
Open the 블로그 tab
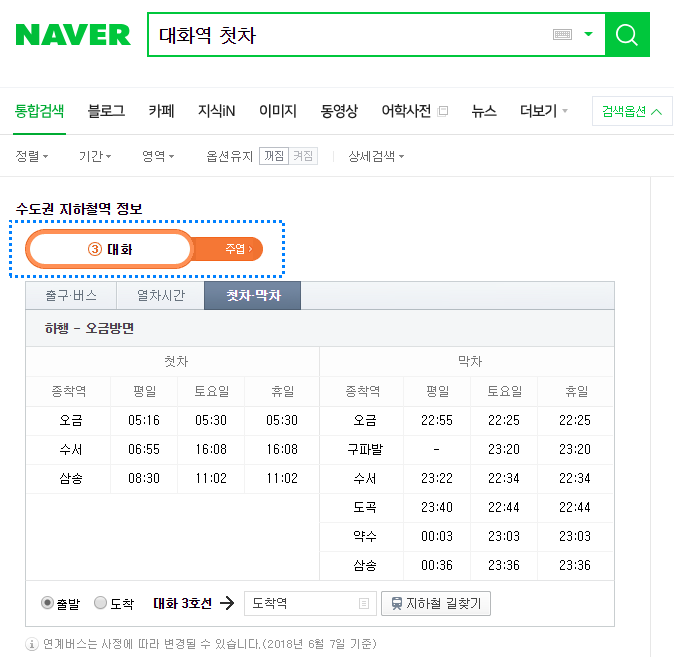[106, 111]
